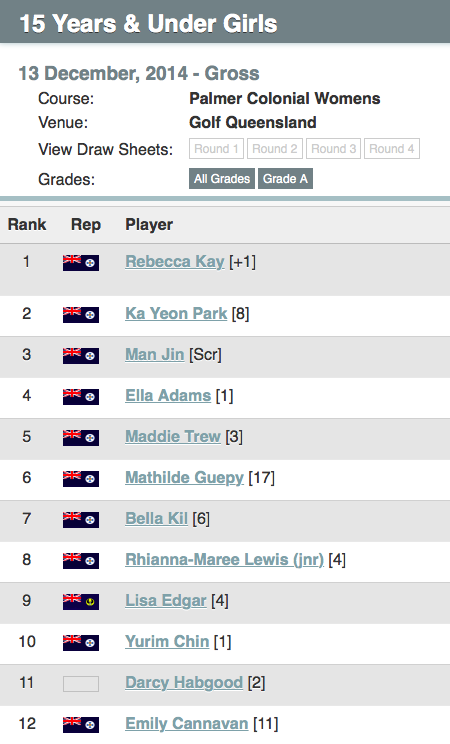Open Rebecca Kay's player profile
The image size is (450, 744).
(x=175, y=261)
